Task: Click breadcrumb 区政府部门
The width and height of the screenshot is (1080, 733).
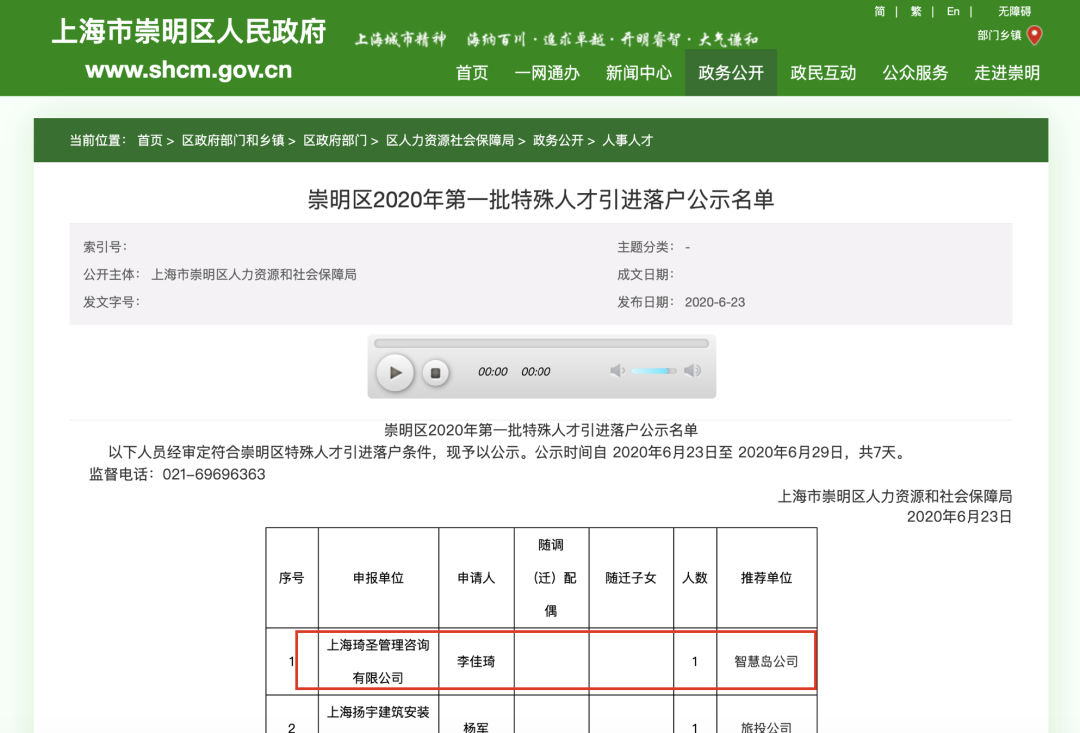Action: tap(335, 141)
